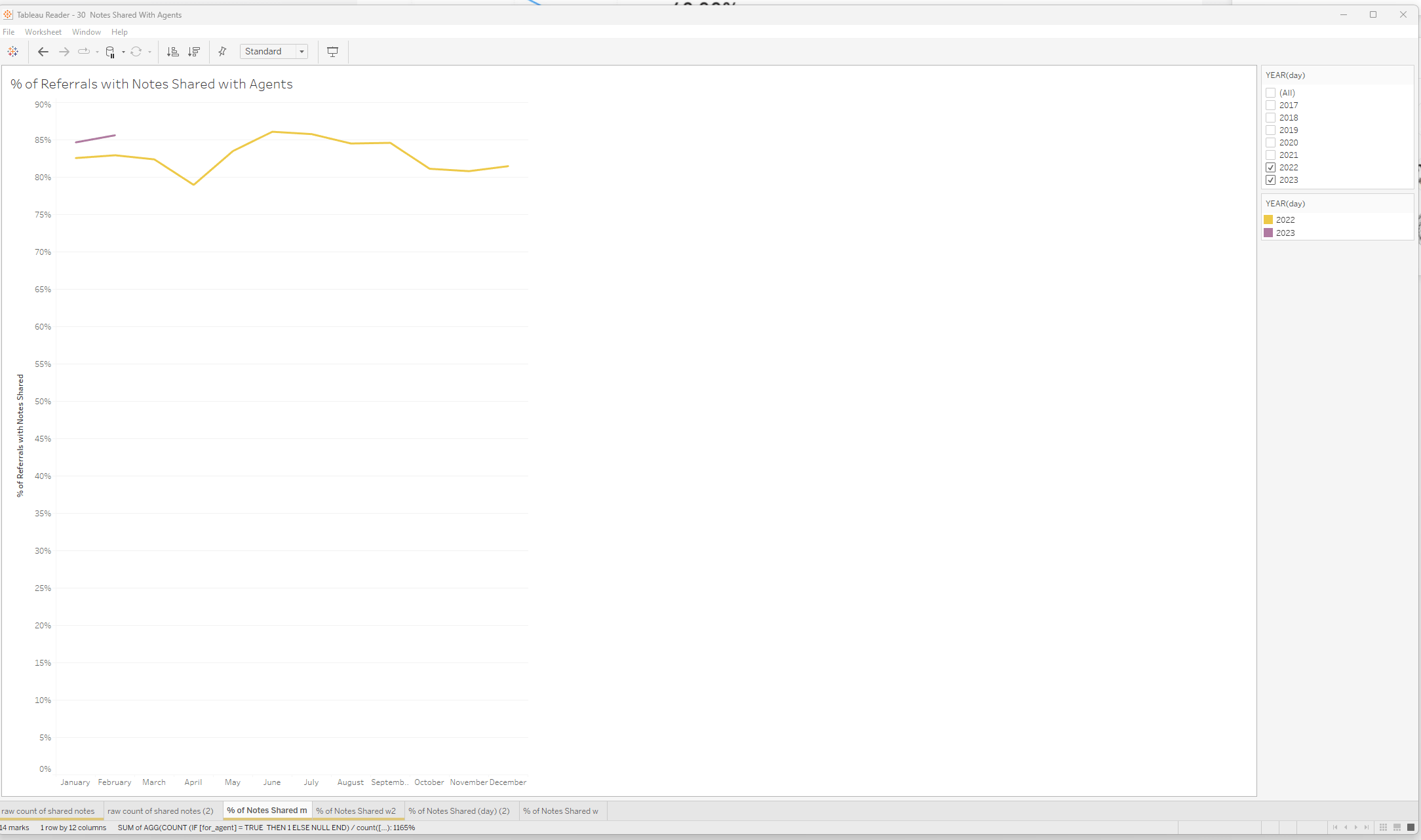Click the 2023 purple legend swatch
This screenshot has height=840, width=1421.
(x=1268, y=233)
